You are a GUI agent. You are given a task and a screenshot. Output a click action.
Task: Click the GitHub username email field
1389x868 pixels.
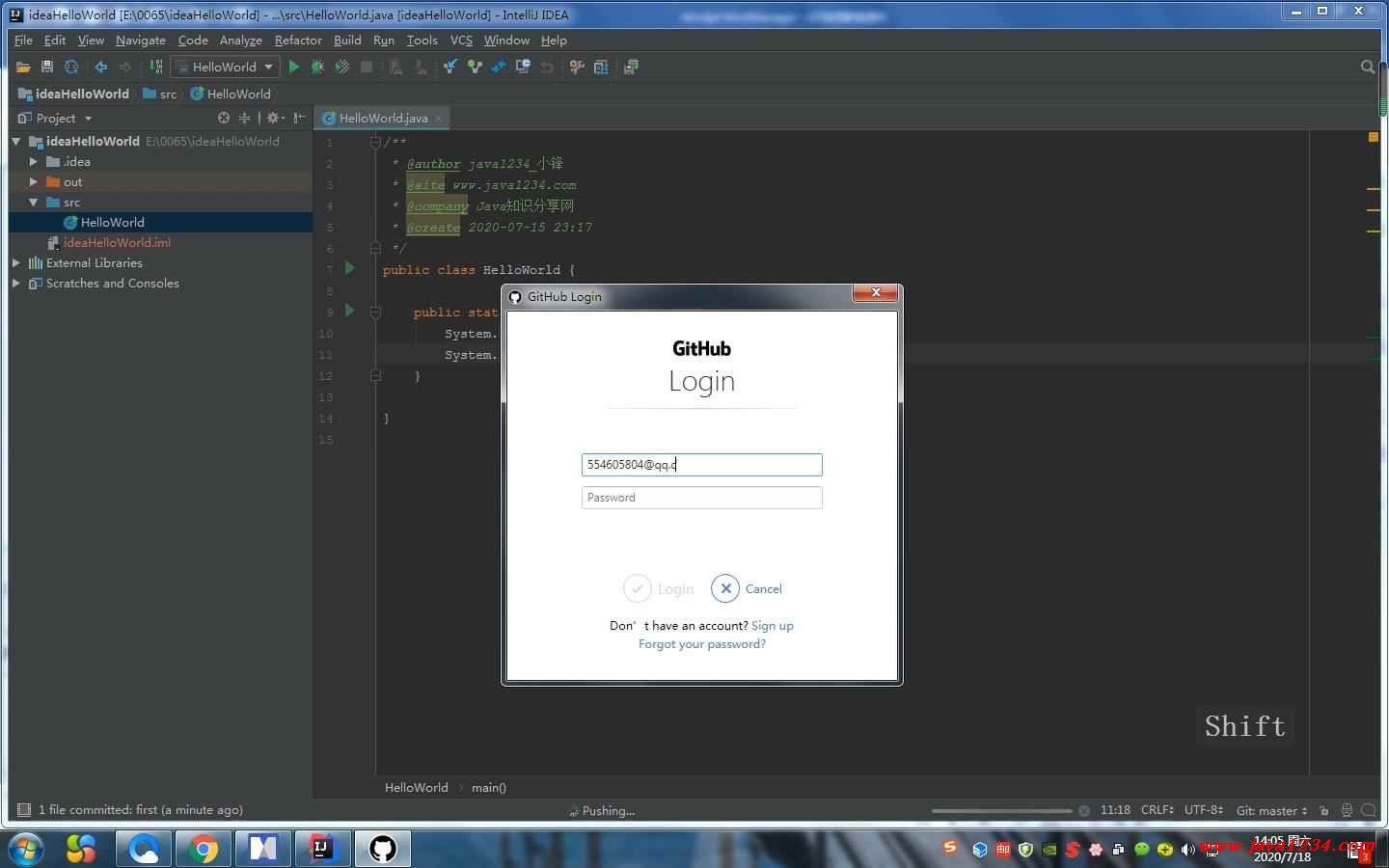coord(702,465)
